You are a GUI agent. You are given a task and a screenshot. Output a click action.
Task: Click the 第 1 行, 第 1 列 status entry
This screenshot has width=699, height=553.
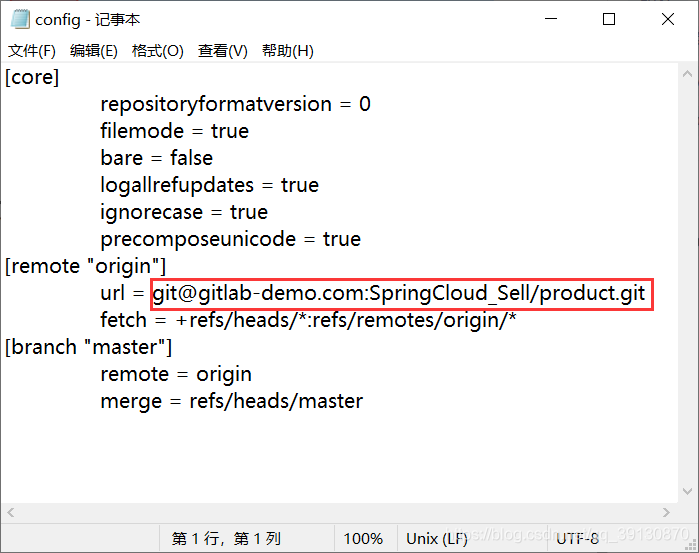click(x=226, y=539)
